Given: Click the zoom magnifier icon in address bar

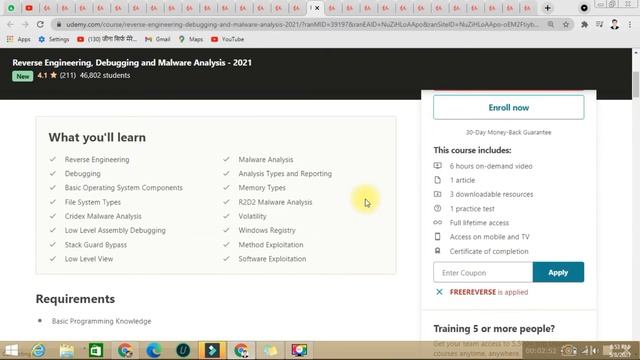Looking at the screenshot, I should click(551, 24).
